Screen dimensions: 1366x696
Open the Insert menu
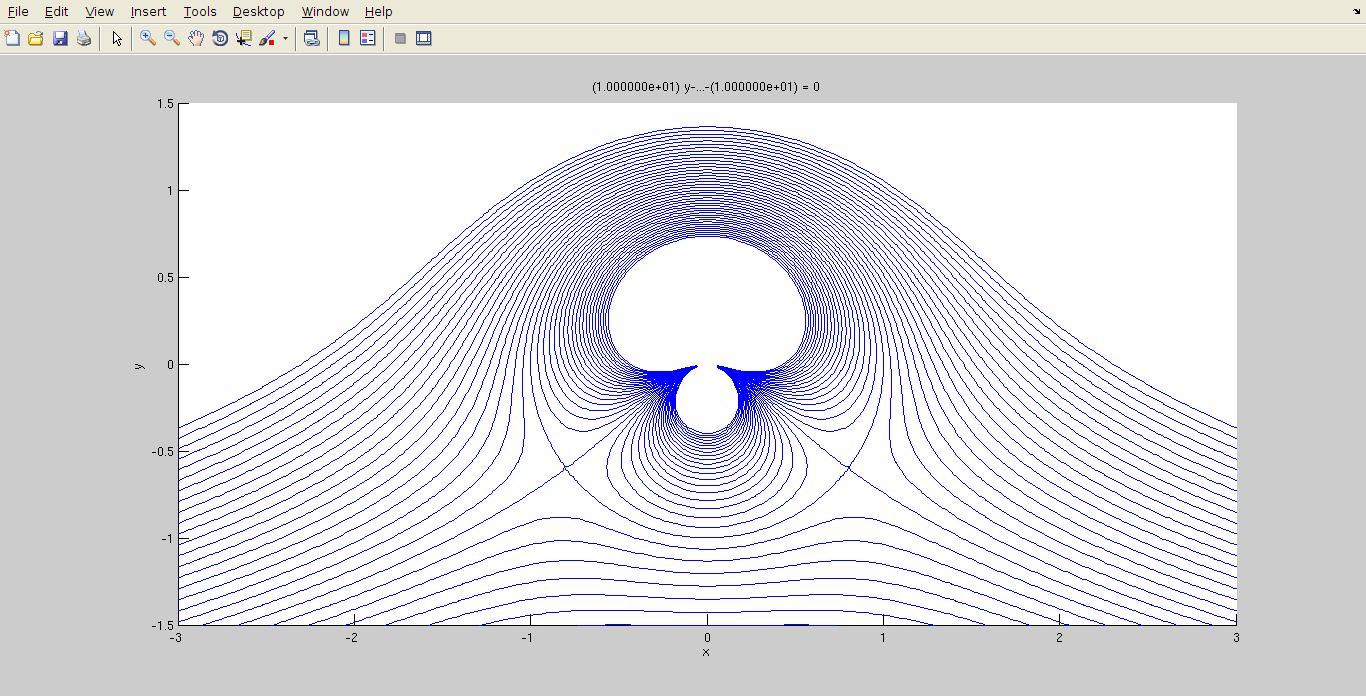click(148, 12)
